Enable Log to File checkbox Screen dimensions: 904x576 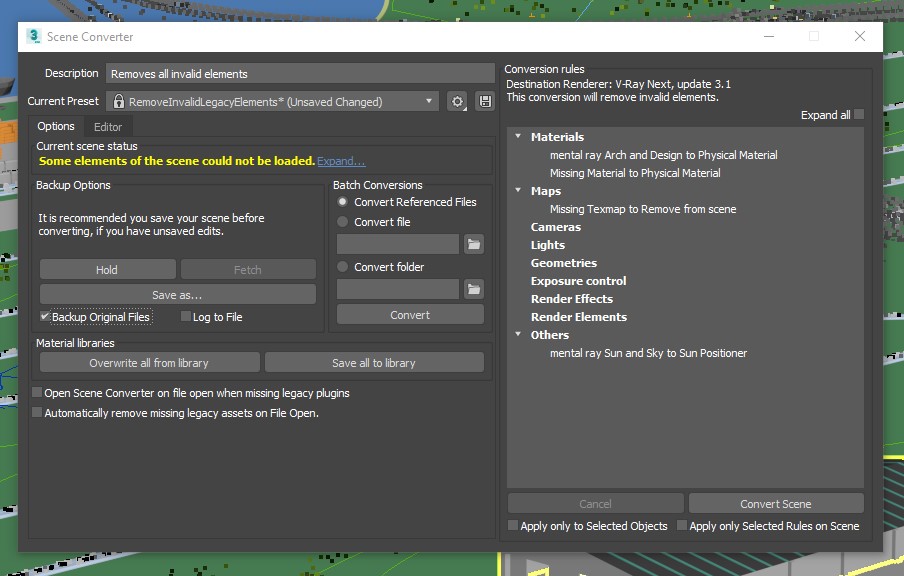[x=186, y=316]
